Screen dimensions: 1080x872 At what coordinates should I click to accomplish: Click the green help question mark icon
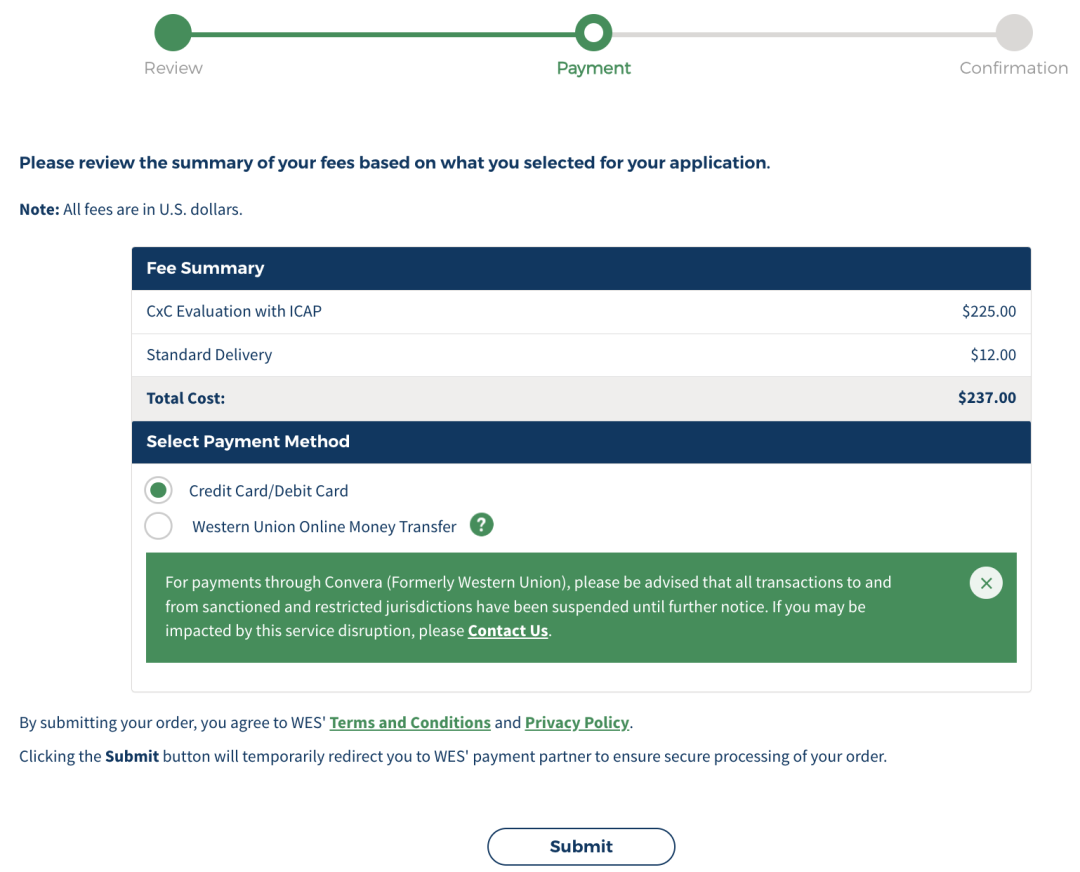(x=481, y=525)
